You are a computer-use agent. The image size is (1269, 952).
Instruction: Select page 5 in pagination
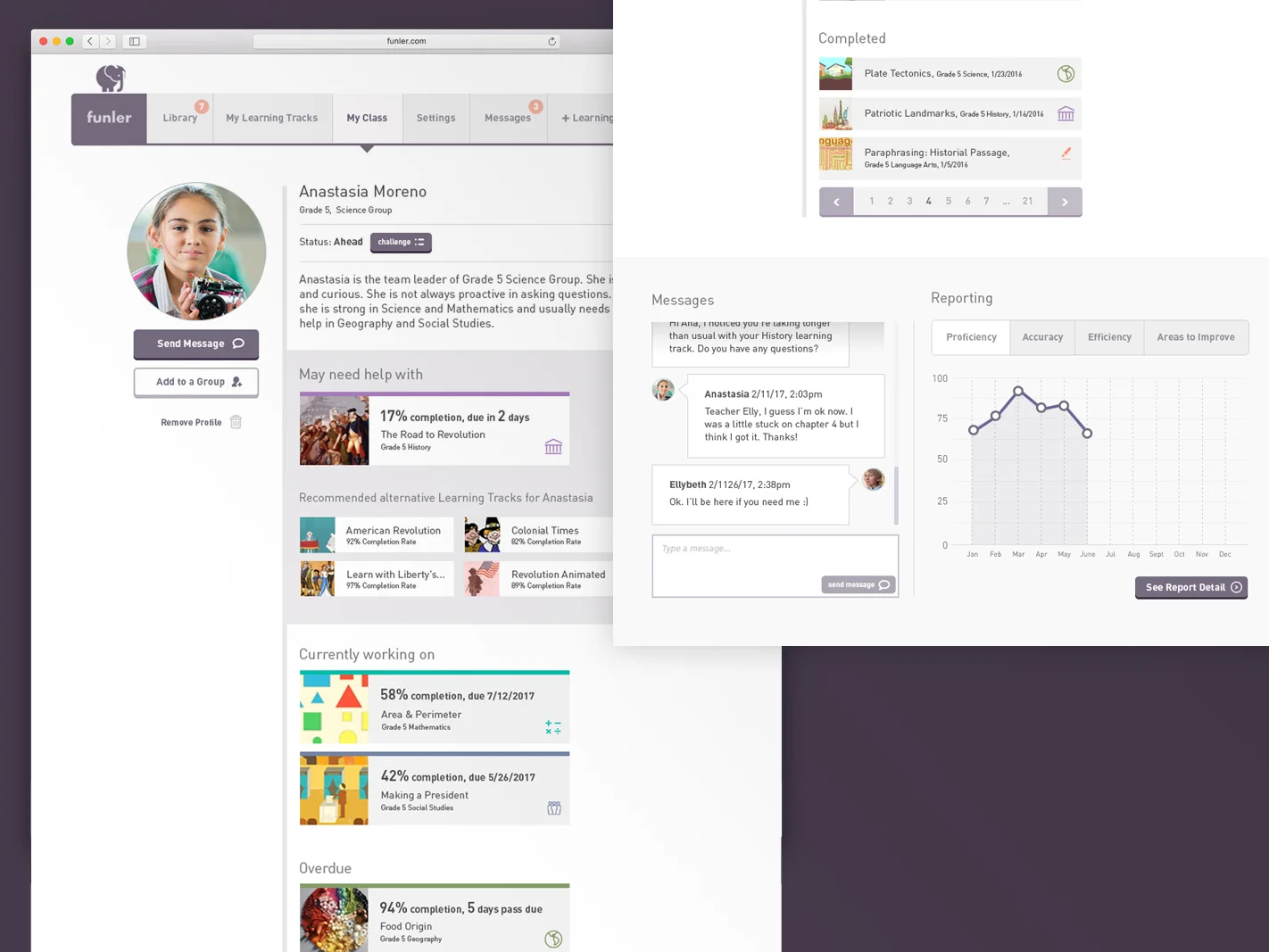point(948,202)
